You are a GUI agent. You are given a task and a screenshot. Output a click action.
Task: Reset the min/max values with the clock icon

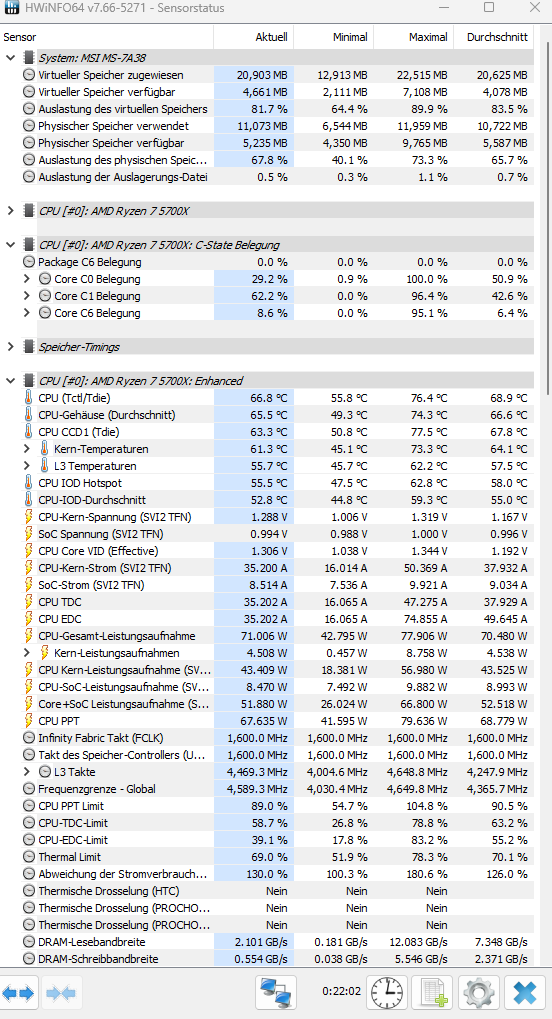387,992
